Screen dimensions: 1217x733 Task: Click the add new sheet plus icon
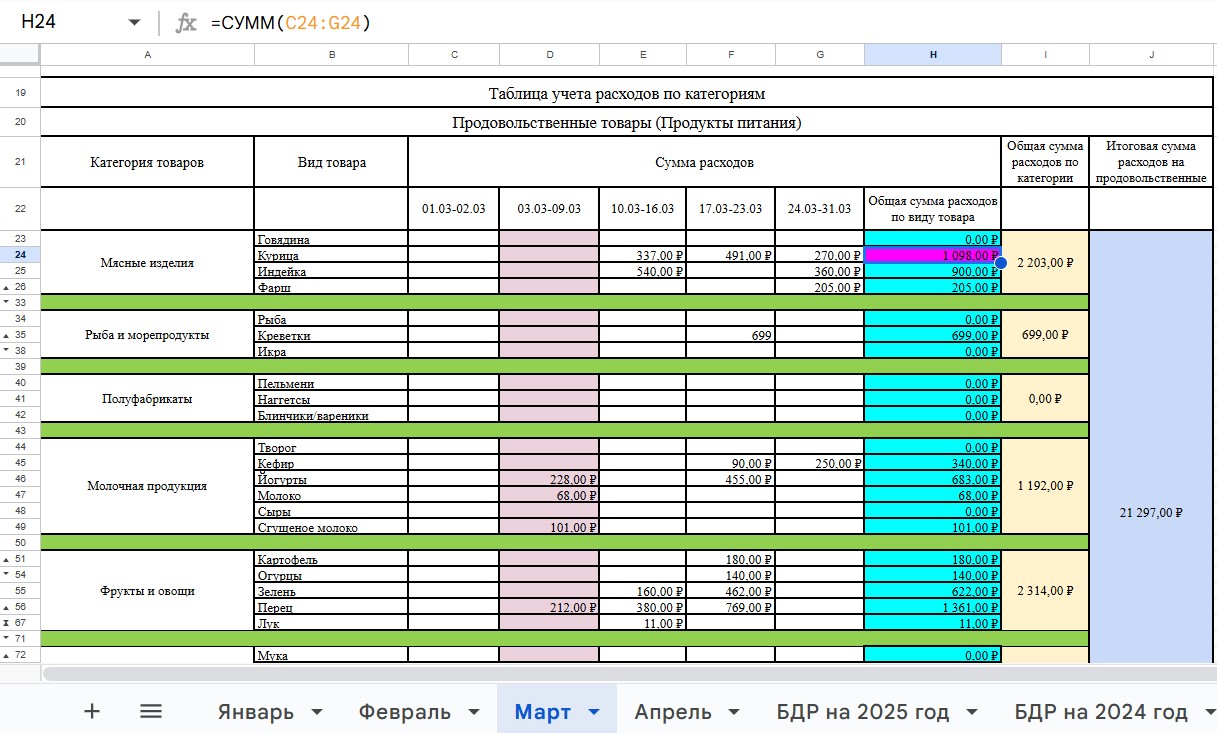92,711
